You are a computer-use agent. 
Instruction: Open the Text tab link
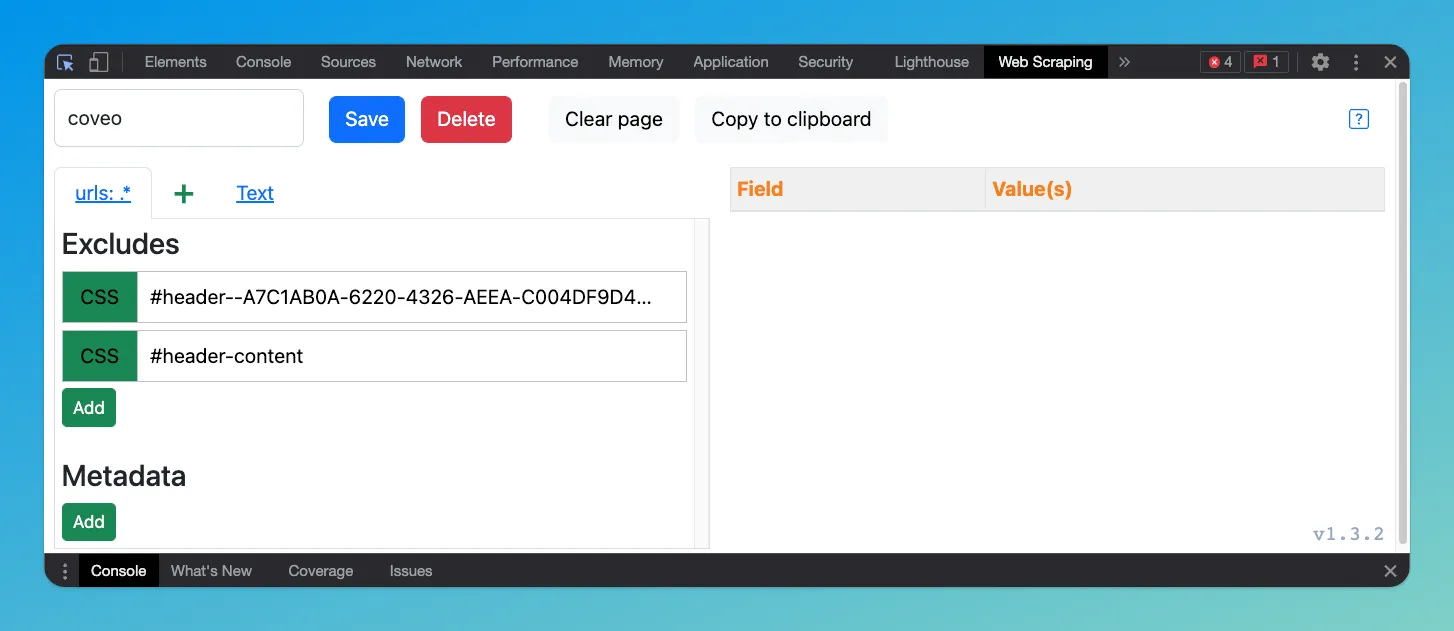coord(255,193)
